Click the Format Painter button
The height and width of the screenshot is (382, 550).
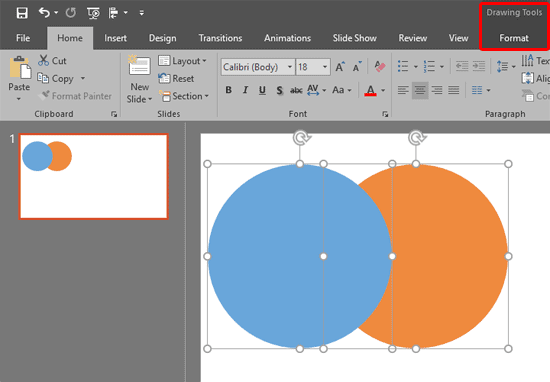75,96
